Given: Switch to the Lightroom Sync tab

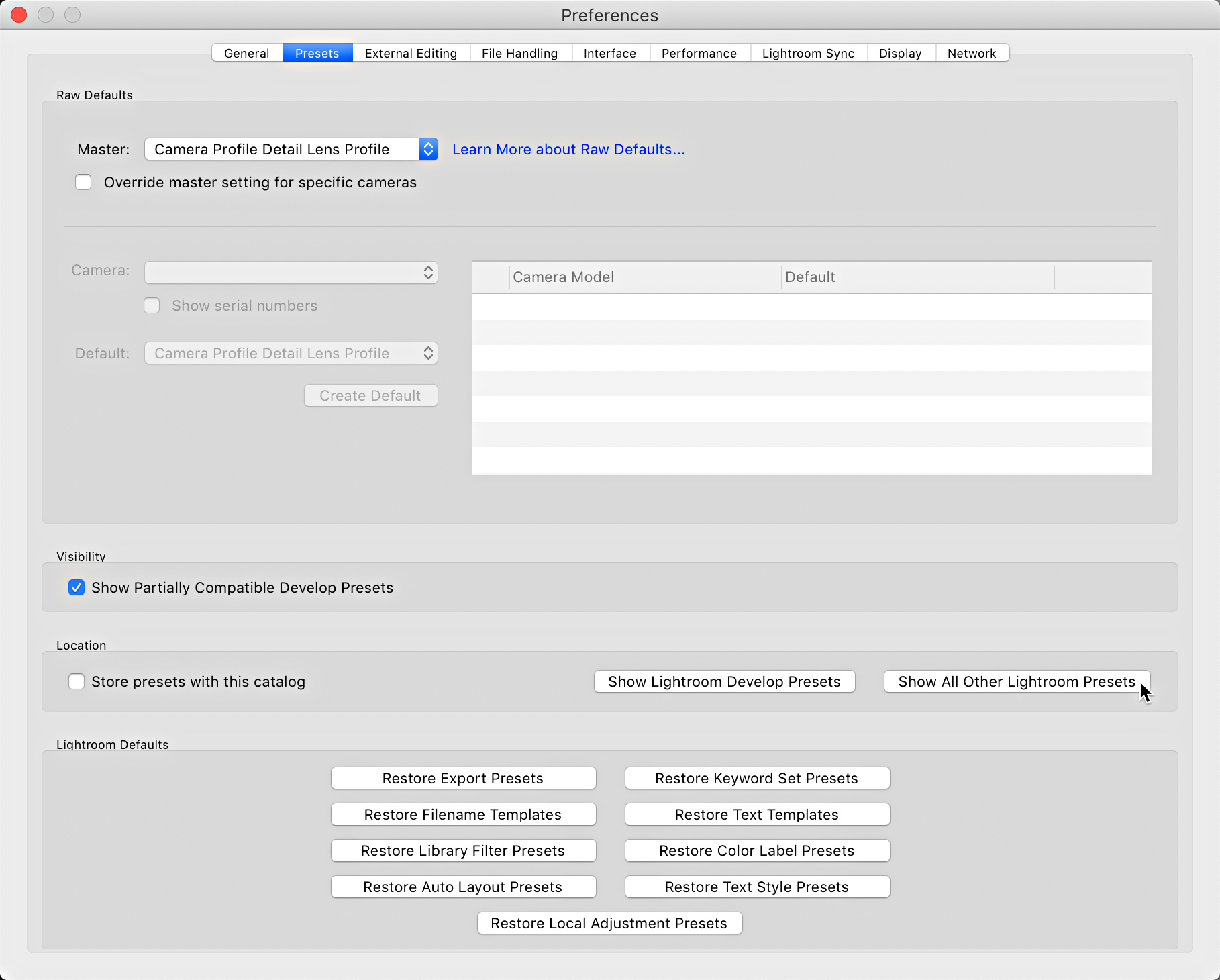Looking at the screenshot, I should [808, 53].
